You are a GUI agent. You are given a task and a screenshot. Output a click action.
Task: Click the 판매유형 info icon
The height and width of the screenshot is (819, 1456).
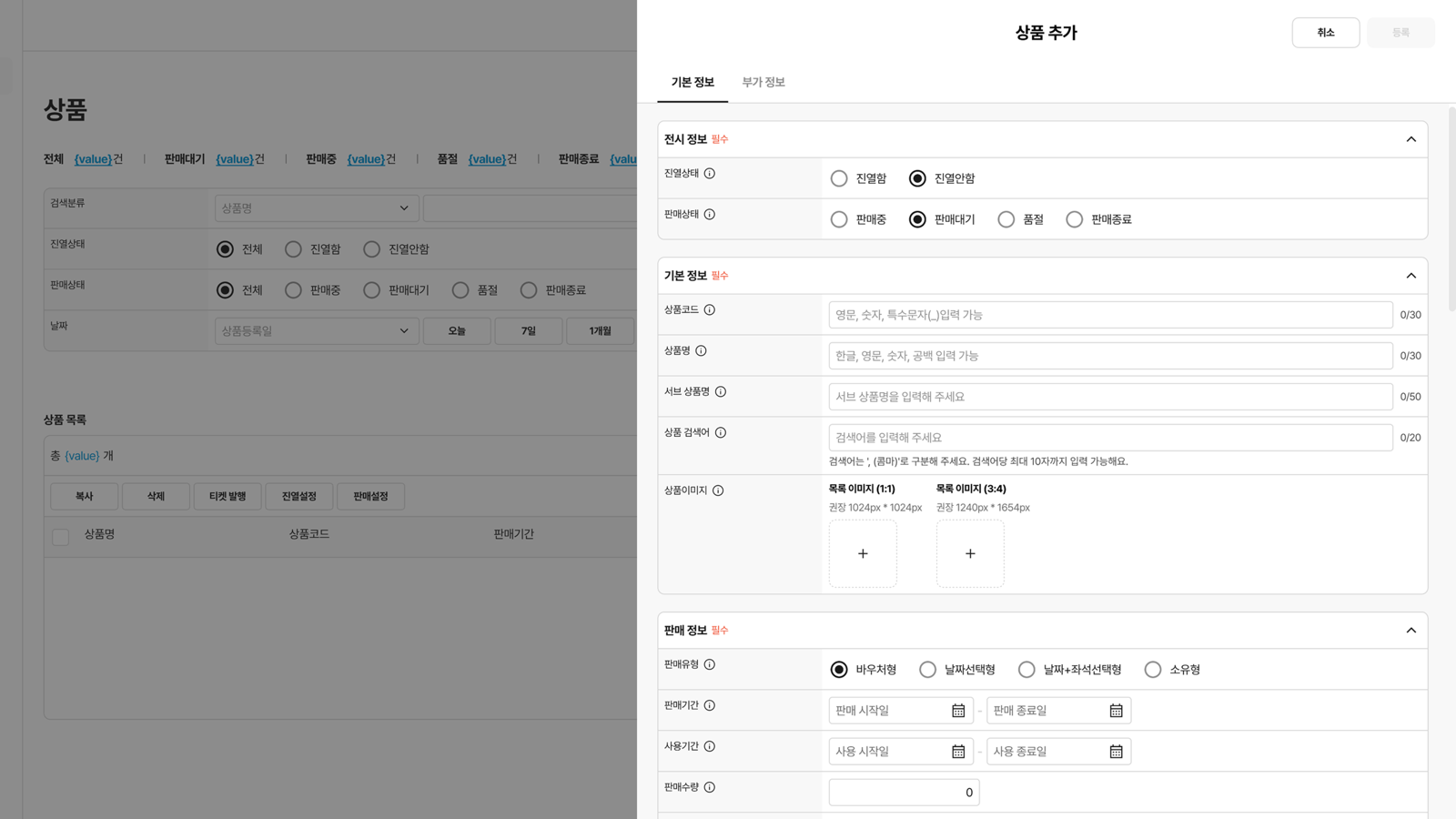coord(710,665)
